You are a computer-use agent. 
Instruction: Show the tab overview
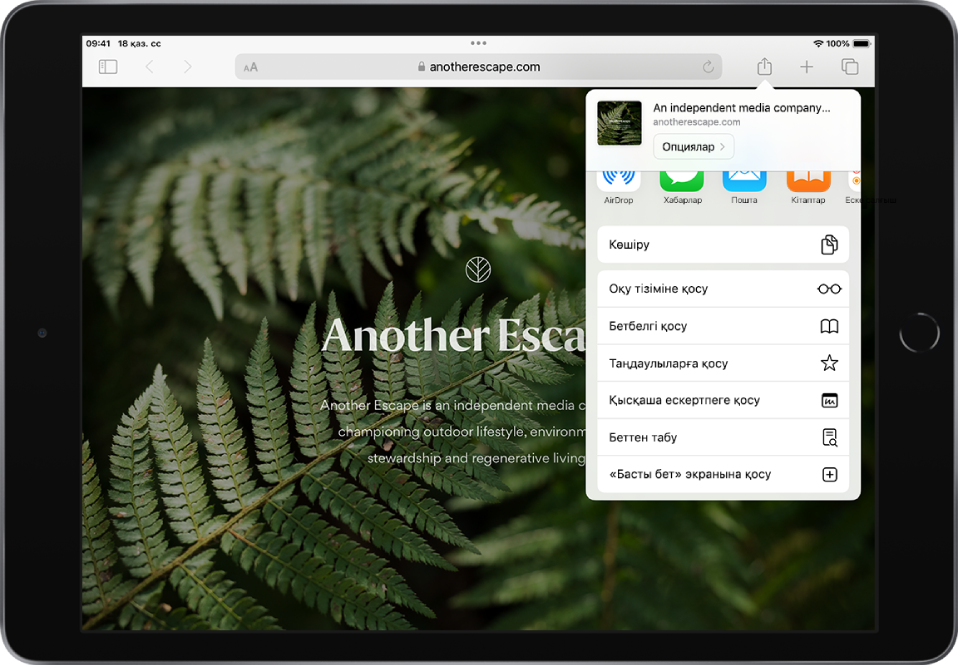pyautogui.click(x=850, y=67)
